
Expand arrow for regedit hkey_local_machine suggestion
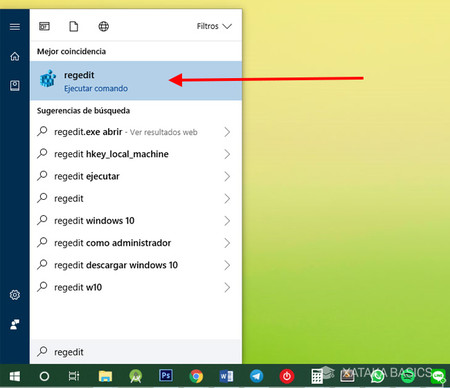coord(227,154)
